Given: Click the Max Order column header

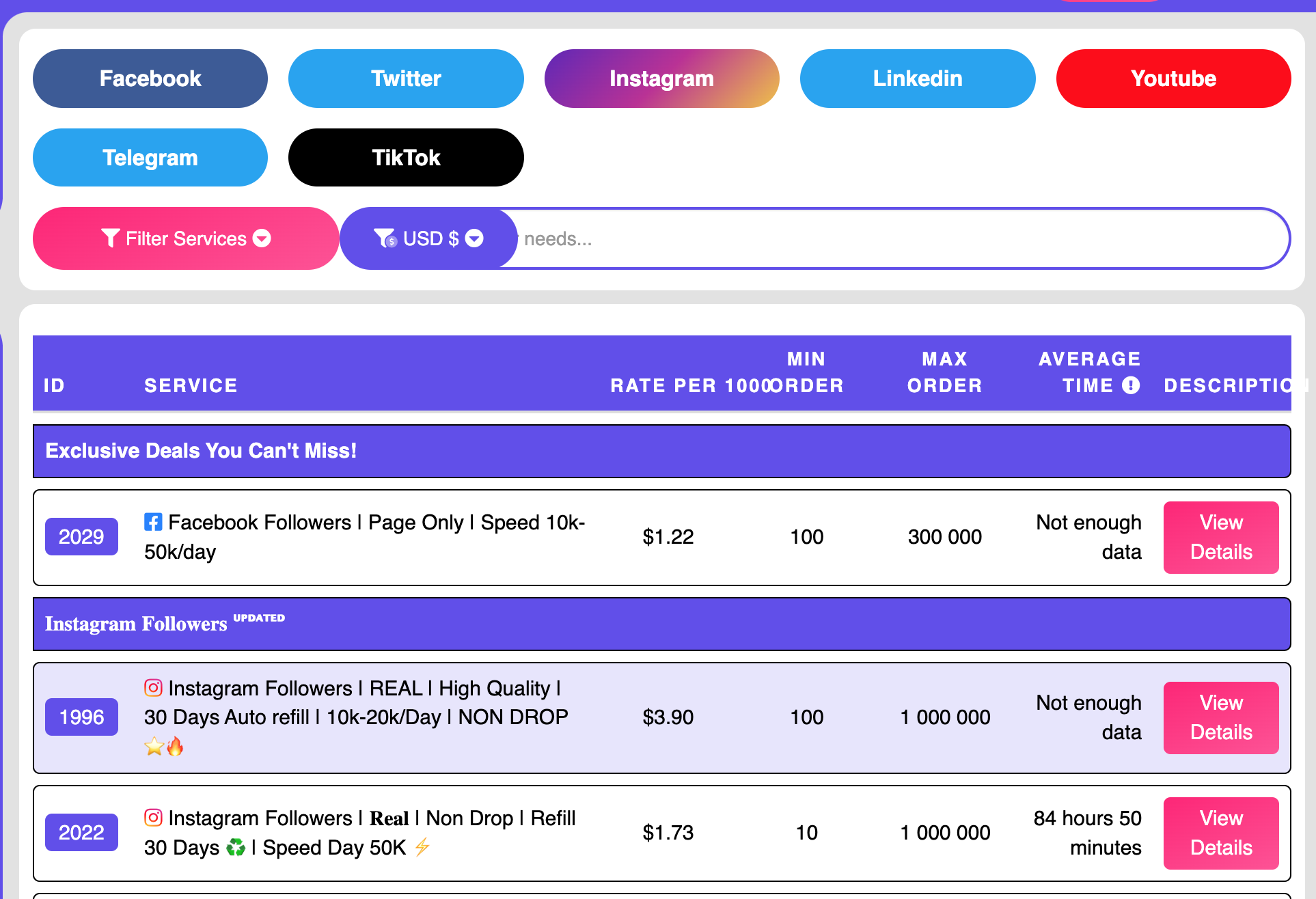Looking at the screenshot, I should [x=944, y=372].
